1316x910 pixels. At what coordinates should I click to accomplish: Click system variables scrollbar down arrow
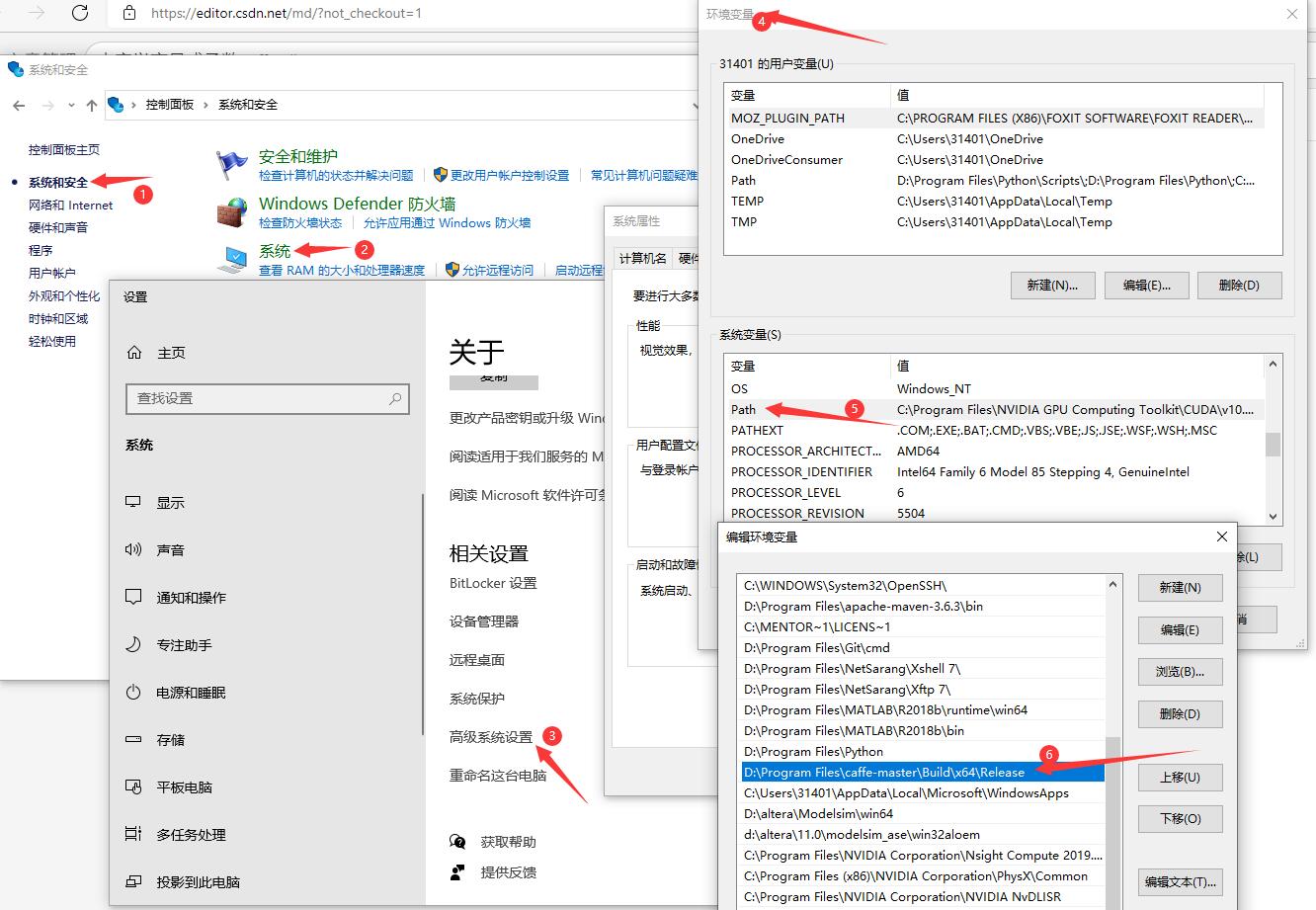(1273, 516)
